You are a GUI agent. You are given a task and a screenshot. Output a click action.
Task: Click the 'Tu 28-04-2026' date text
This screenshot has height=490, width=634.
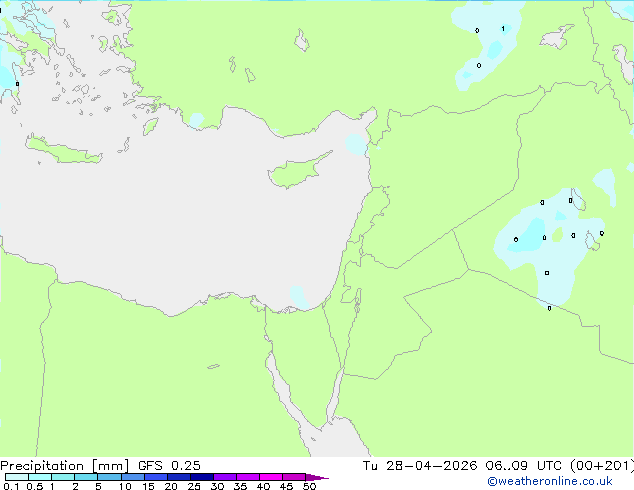click(x=420, y=466)
